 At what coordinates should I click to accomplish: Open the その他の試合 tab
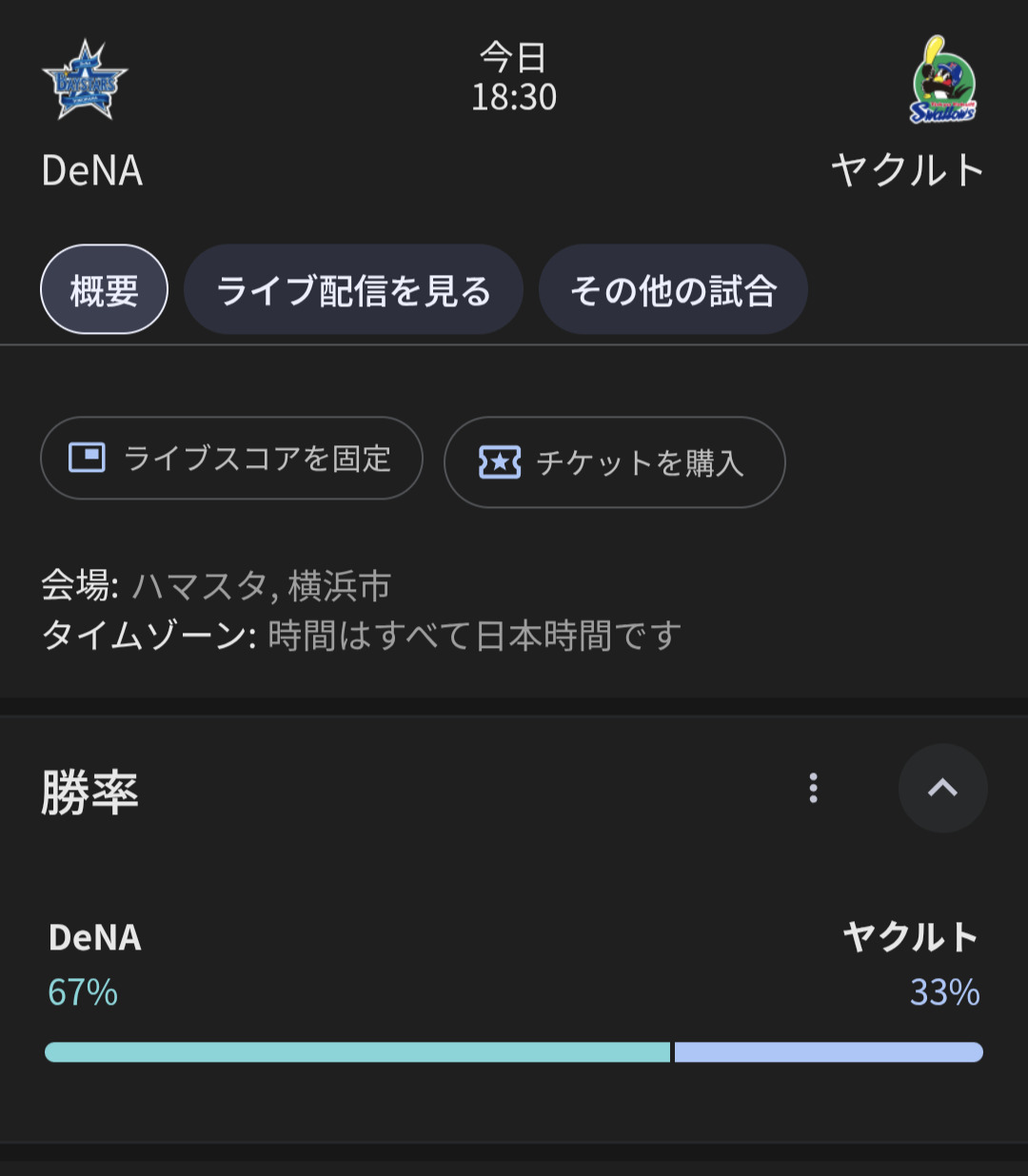point(673,289)
